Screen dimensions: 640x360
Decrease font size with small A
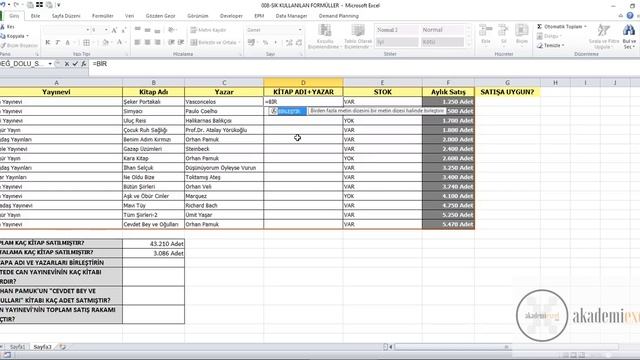[x=124, y=30]
